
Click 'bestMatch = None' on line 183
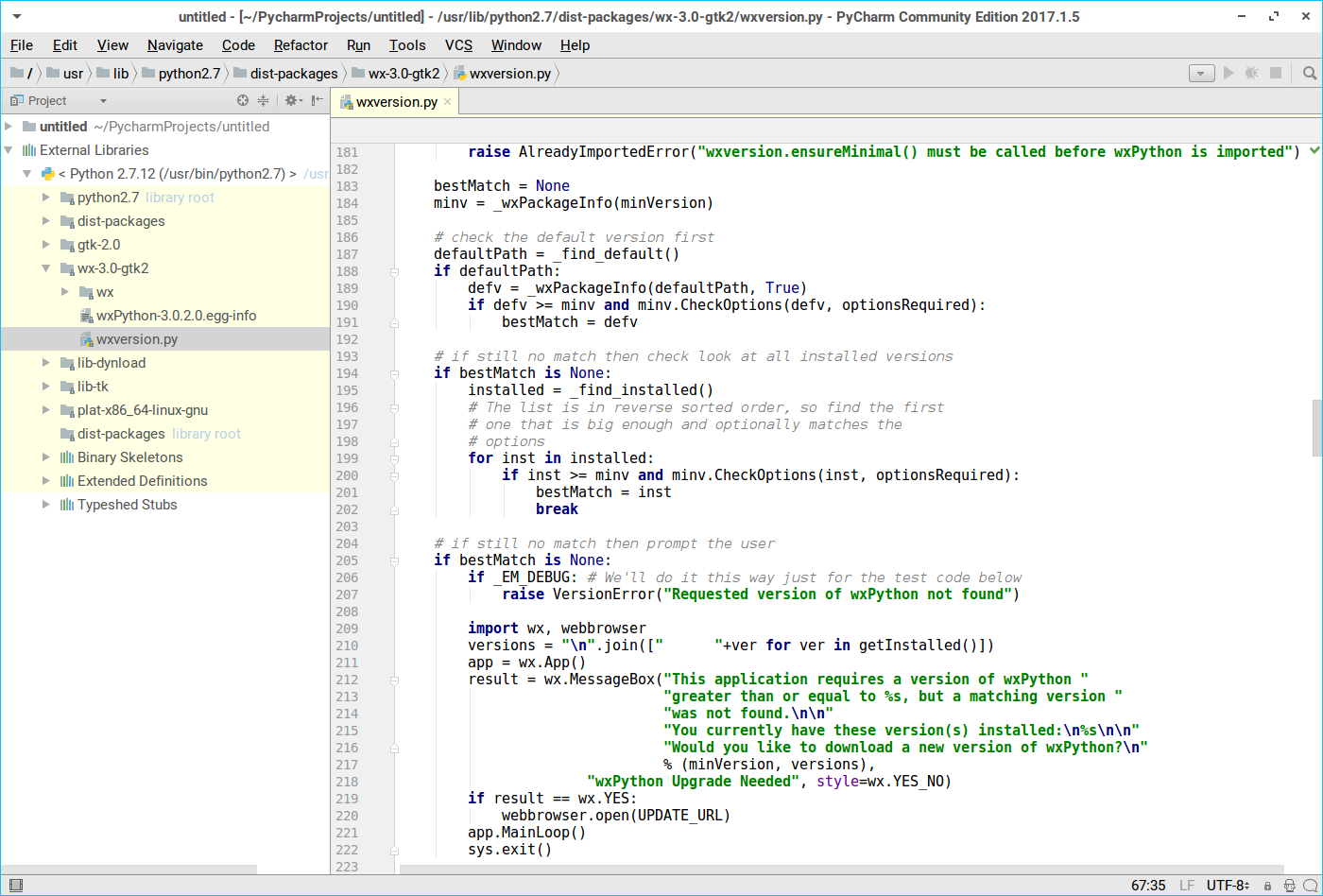tap(502, 186)
